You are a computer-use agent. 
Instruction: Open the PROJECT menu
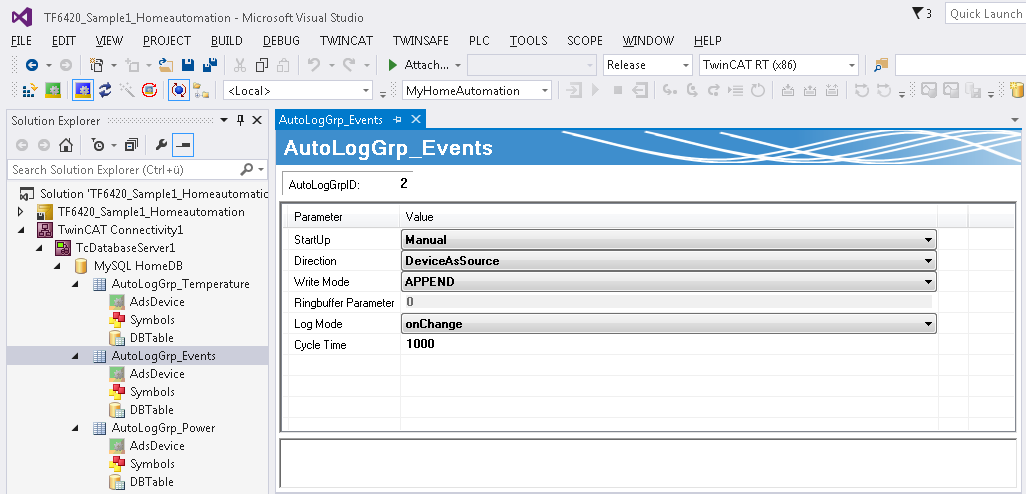167,41
